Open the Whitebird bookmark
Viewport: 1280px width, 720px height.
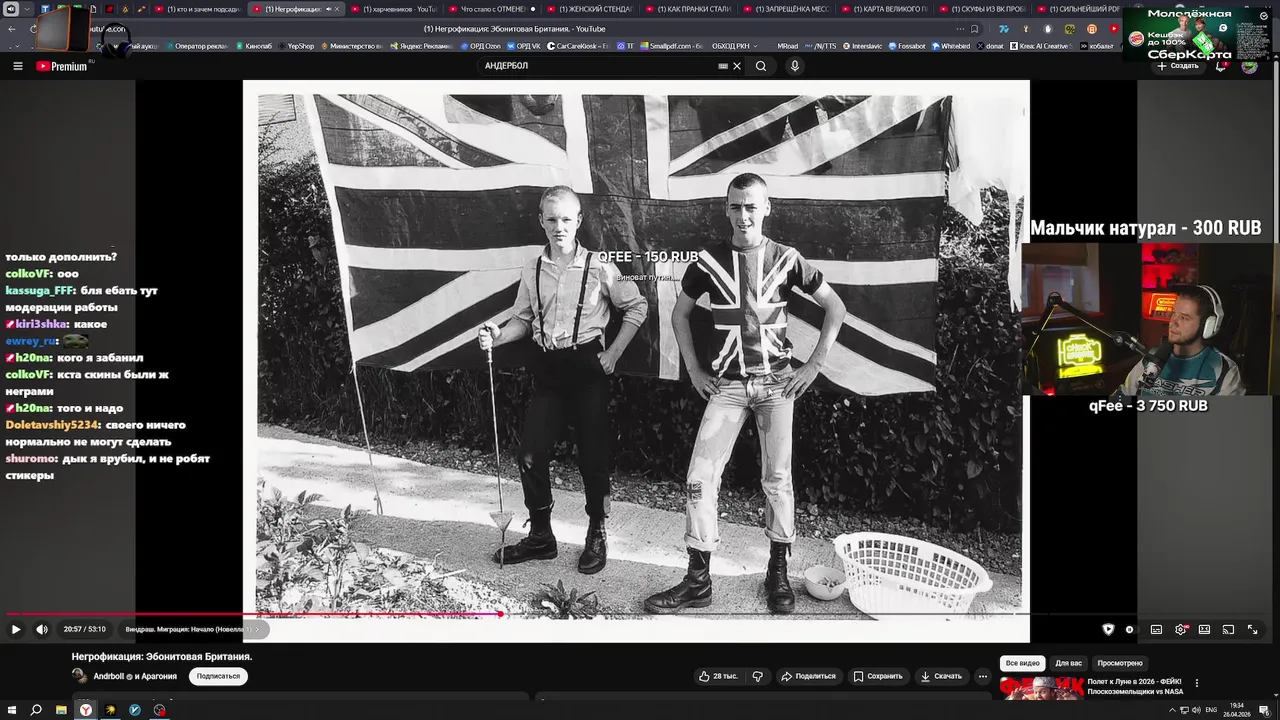pos(950,46)
